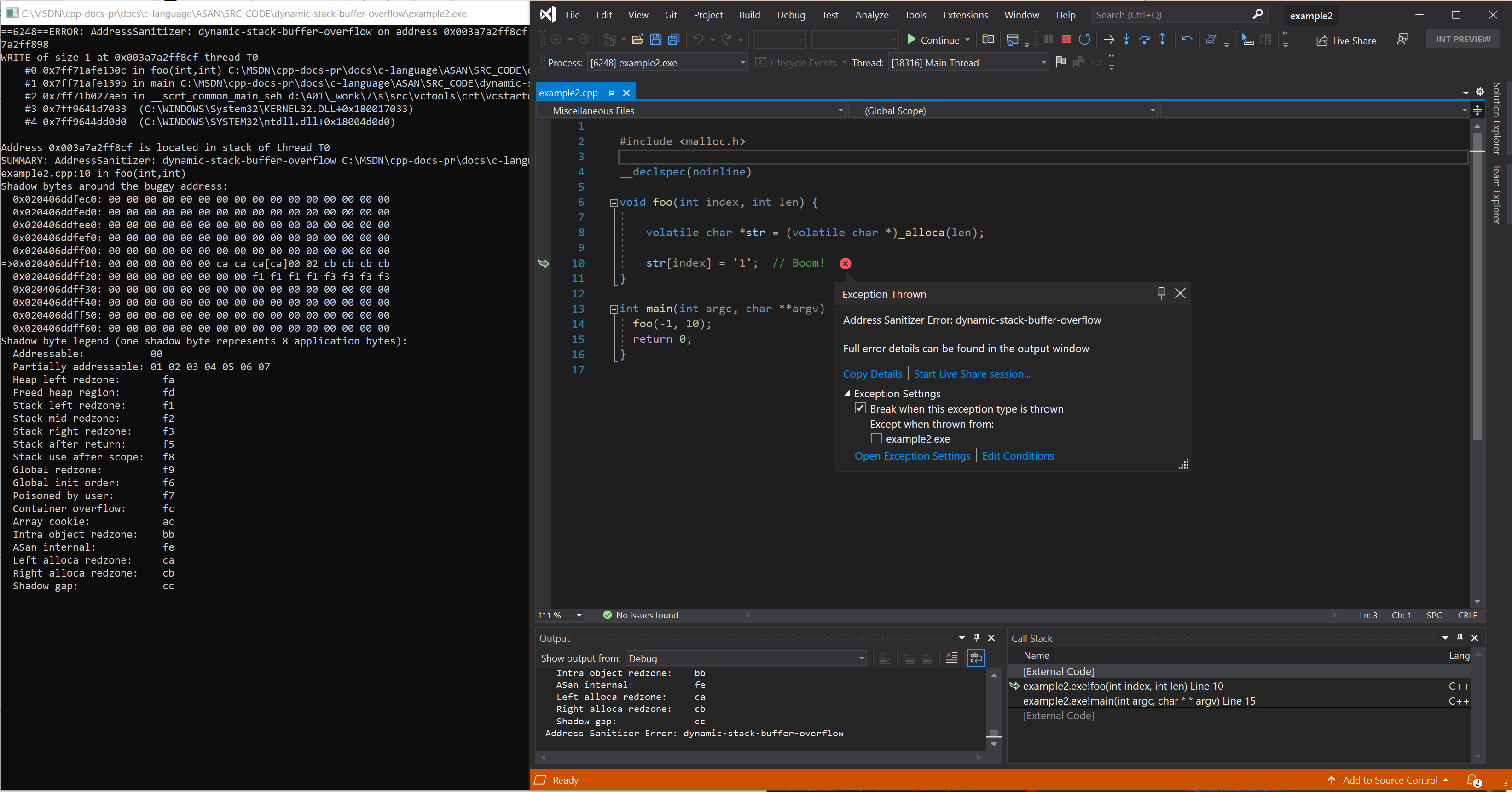Click the Start Live Share session button
The image size is (1512, 792).
[x=972, y=373]
